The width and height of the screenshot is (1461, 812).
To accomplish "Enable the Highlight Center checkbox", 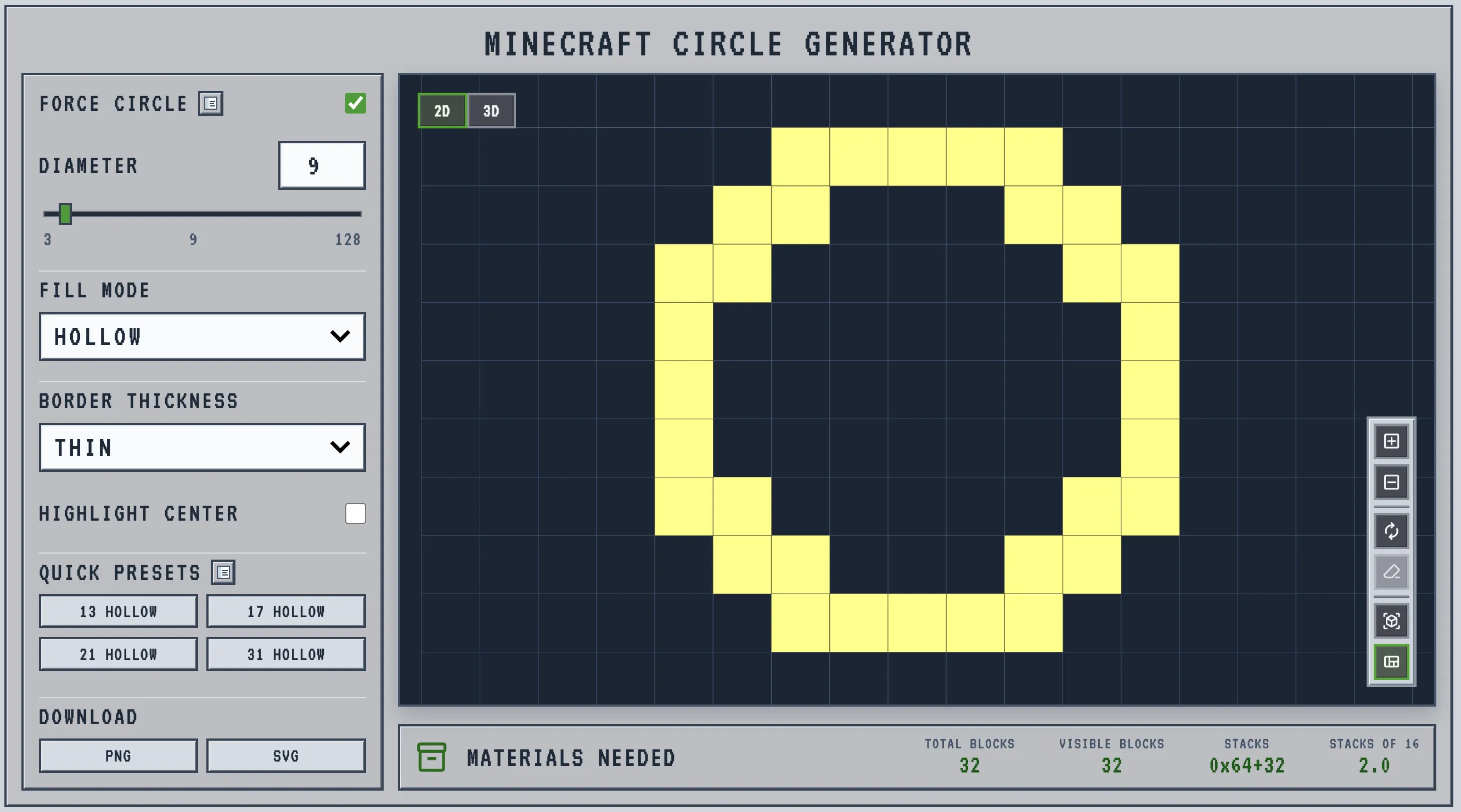I will click(356, 514).
